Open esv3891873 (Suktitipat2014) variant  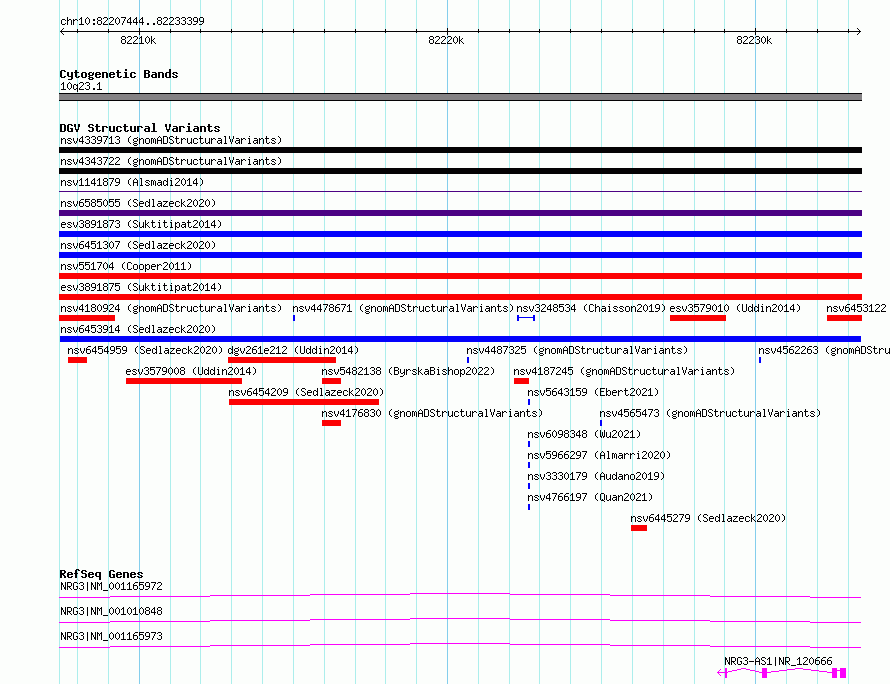(141, 224)
